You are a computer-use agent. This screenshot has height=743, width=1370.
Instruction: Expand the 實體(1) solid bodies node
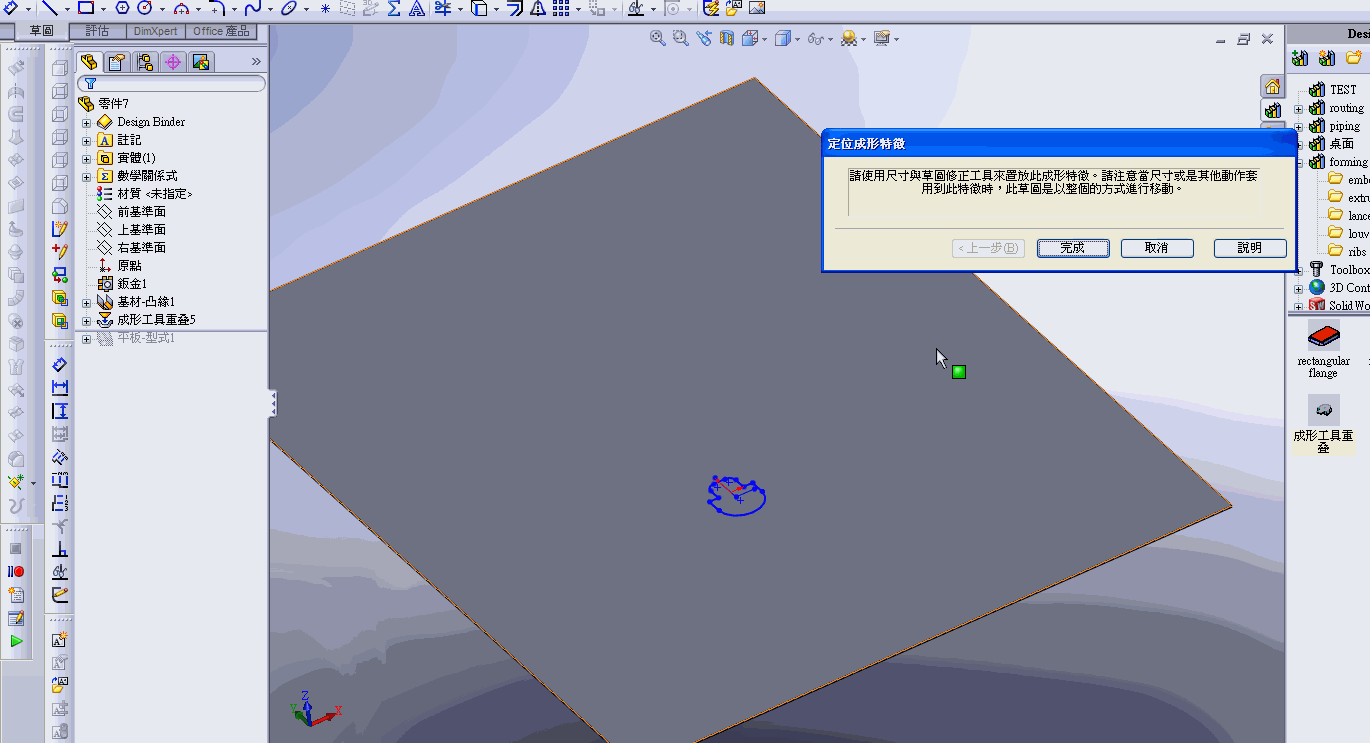click(x=87, y=159)
